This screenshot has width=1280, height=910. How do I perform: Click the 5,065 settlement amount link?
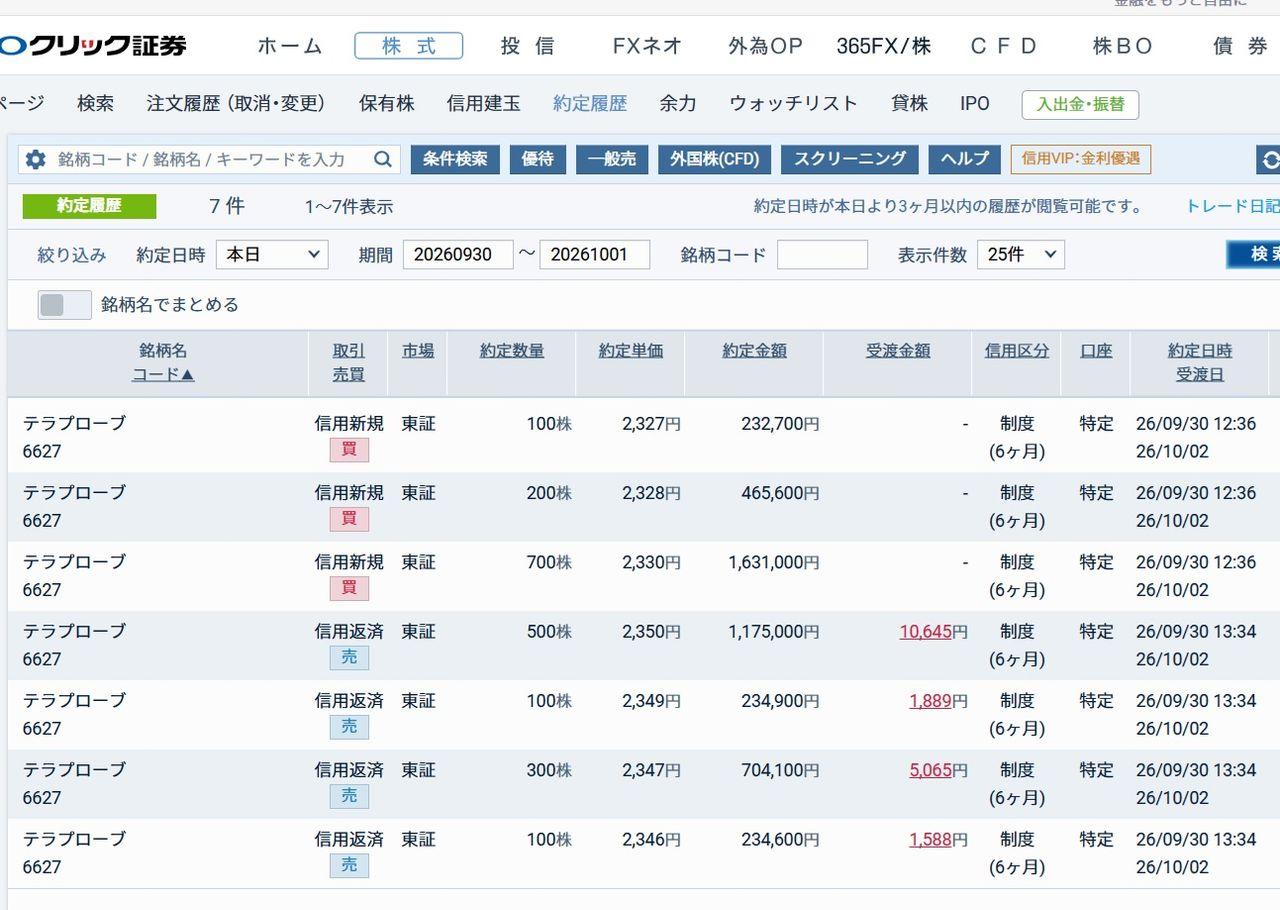coord(930,770)
